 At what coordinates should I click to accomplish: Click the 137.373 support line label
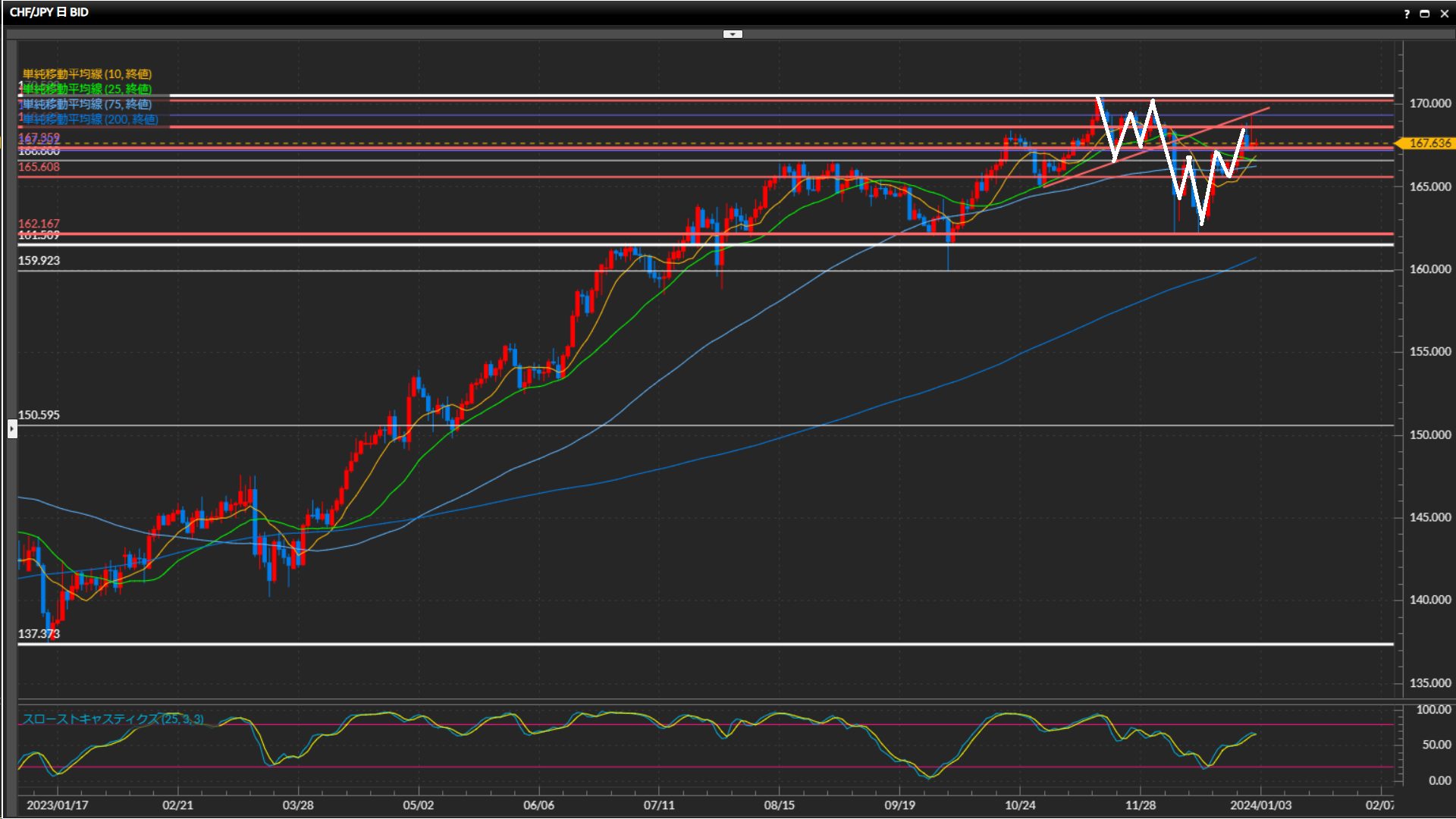(x=39, y=633)
